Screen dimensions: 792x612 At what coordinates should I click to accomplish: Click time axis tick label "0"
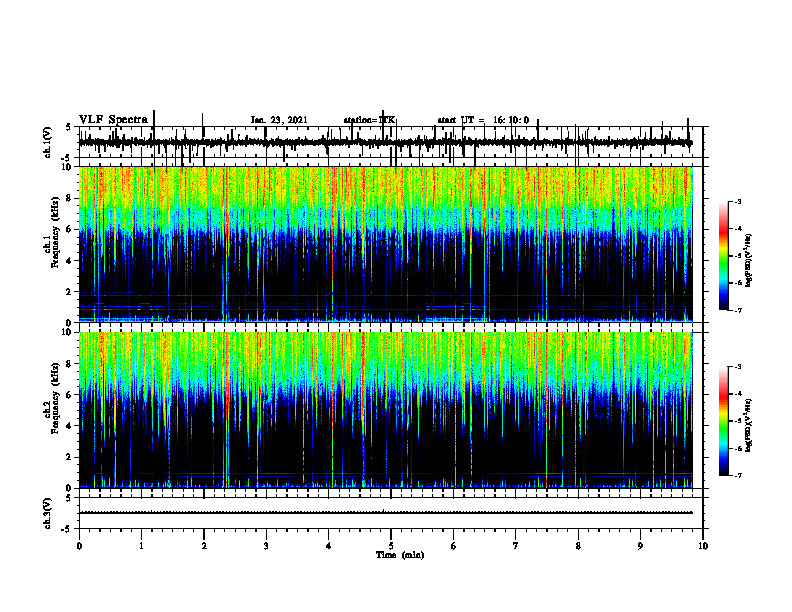(x=79, y=546)
